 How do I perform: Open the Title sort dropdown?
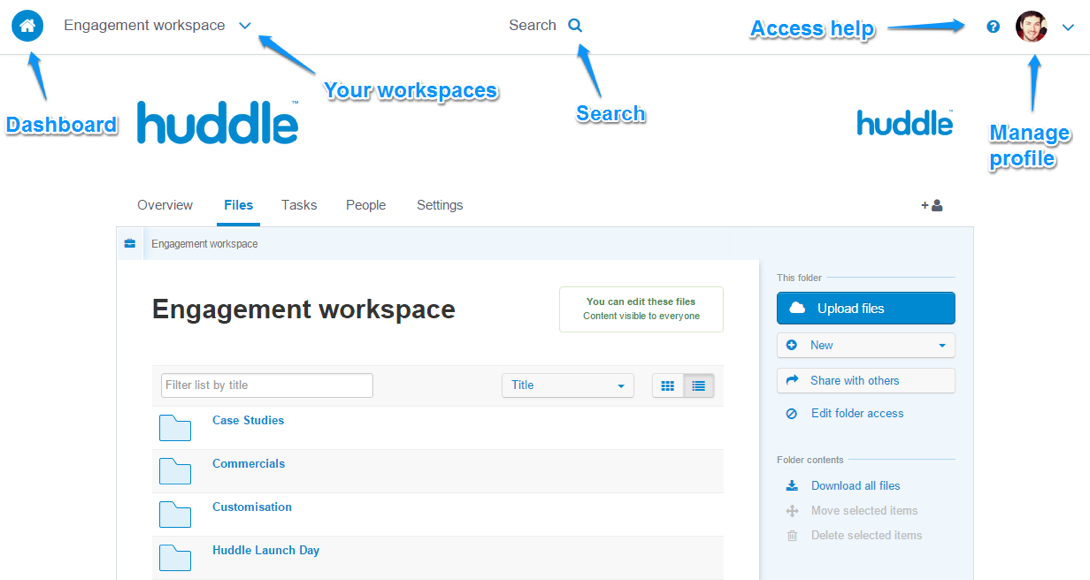tap(567, 385)
